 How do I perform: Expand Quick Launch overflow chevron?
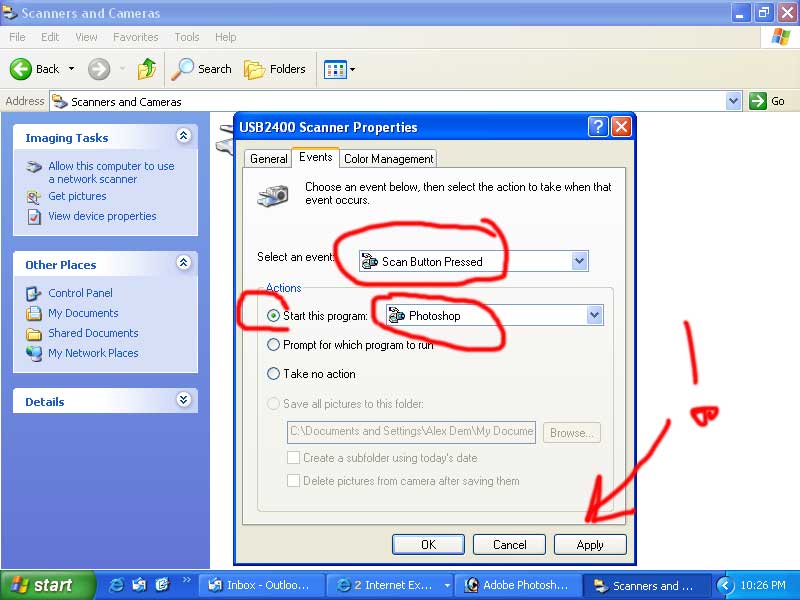tap(187, 580)
